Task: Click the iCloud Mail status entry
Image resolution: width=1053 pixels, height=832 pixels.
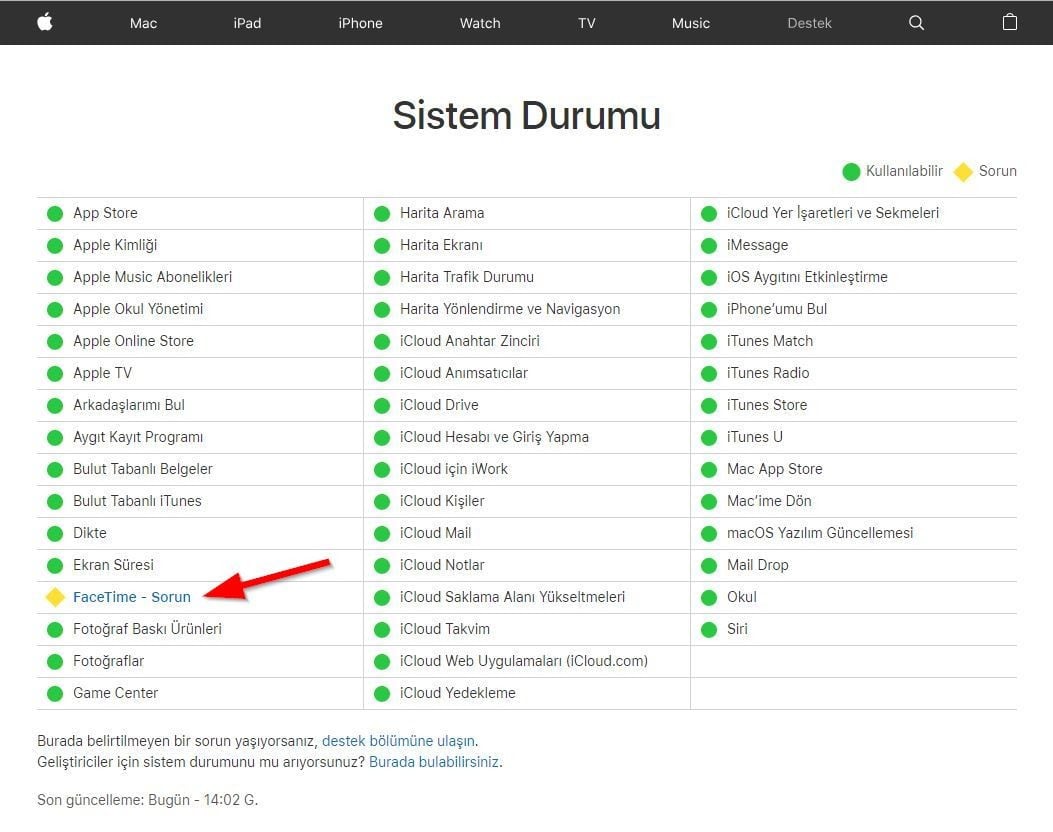Action: (435, 533)
